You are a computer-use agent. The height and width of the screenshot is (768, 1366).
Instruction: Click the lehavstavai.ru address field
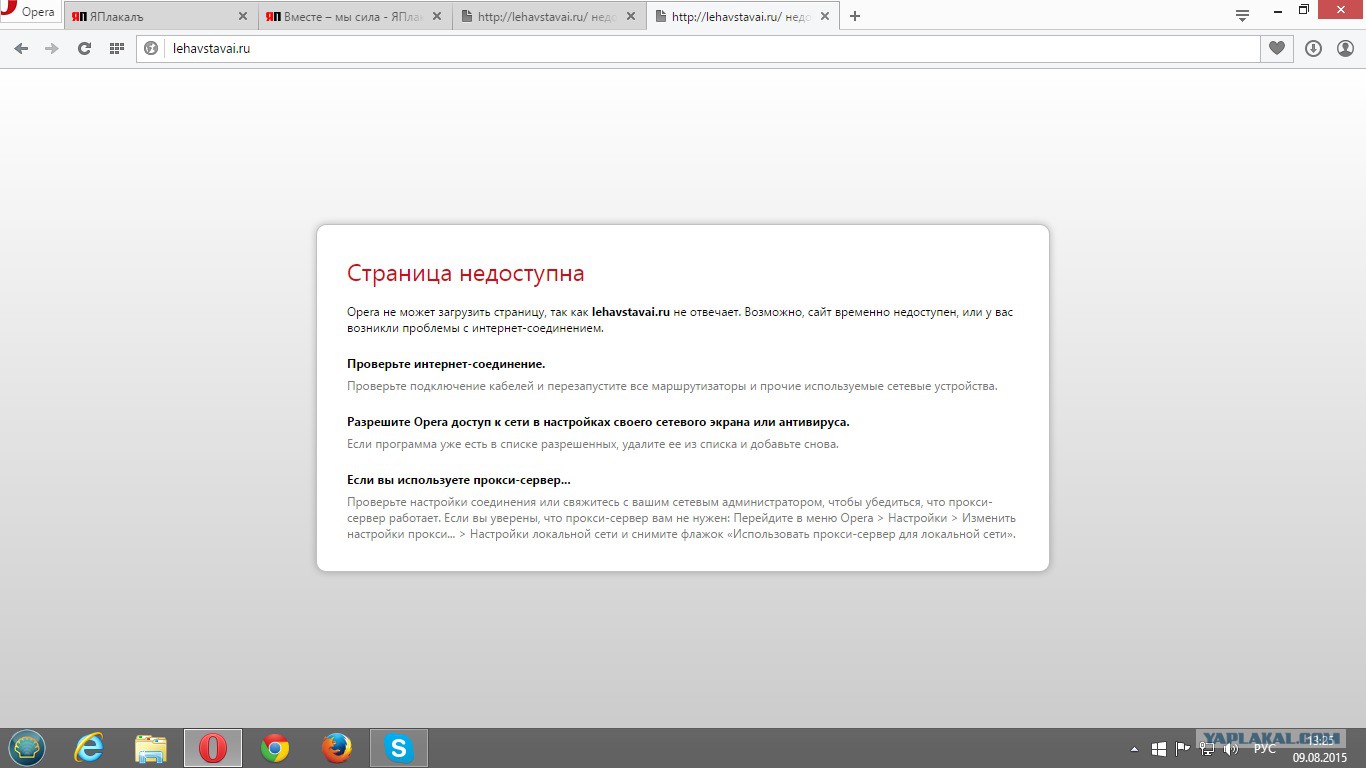pos(698,48)
